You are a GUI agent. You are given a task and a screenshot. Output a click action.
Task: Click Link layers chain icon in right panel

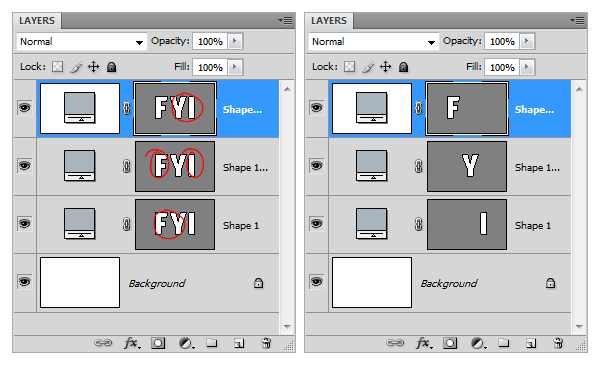point(395,343)
